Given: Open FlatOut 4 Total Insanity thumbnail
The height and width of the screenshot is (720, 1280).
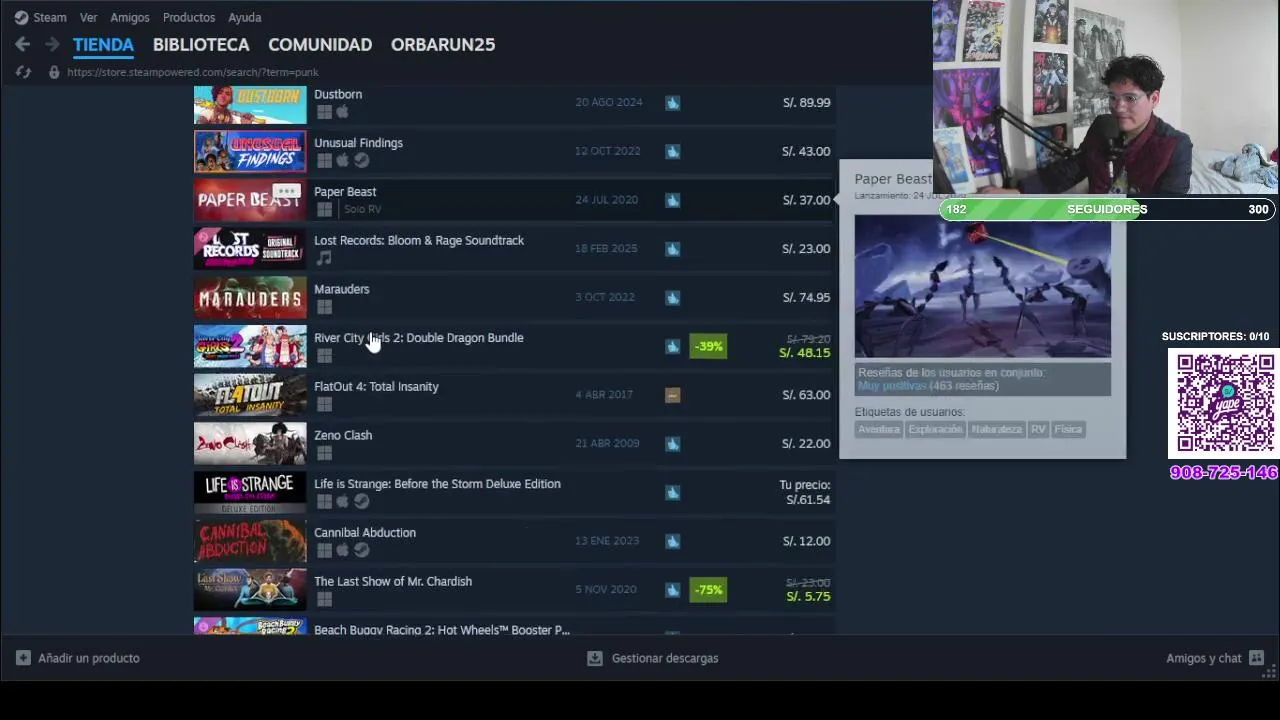Looking at the screenshot, I should (x=250, y=394).
